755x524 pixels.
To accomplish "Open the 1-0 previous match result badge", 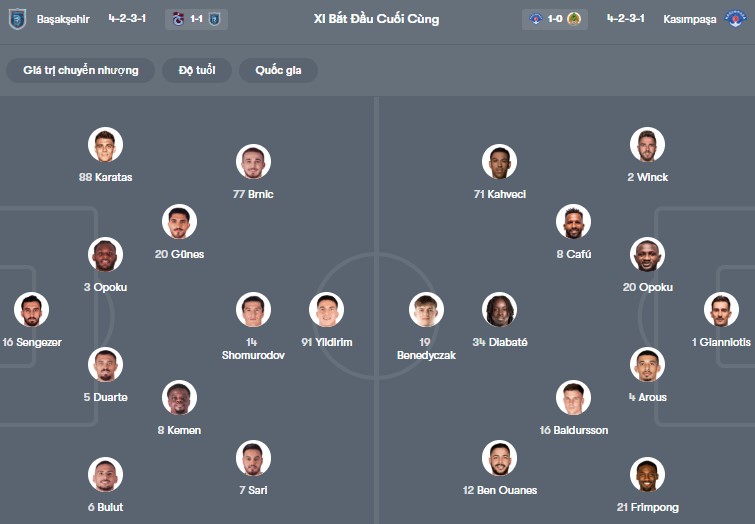I will [555, 18].
